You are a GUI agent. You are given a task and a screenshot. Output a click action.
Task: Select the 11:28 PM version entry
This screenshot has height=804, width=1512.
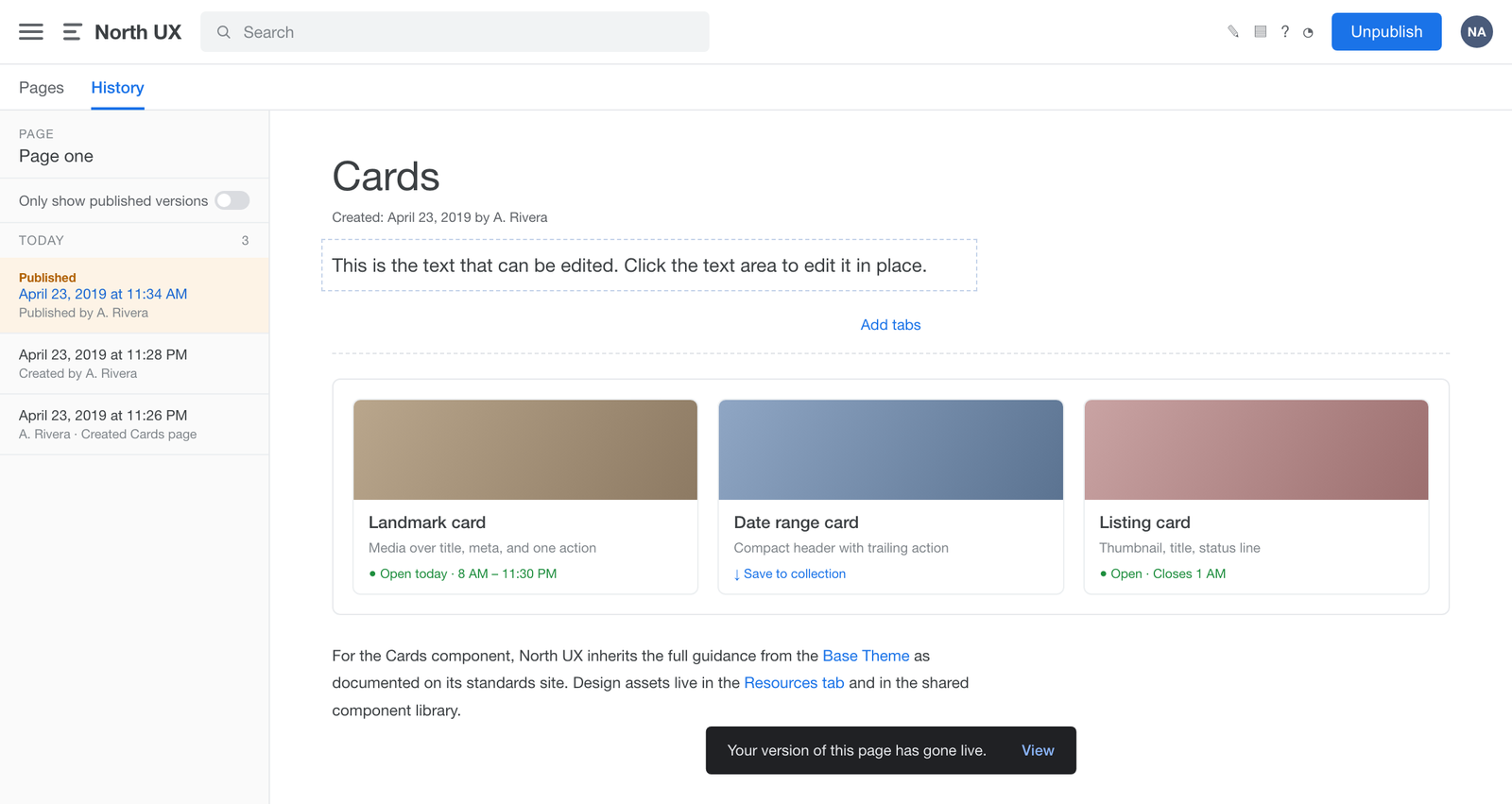tap(134, 364)
